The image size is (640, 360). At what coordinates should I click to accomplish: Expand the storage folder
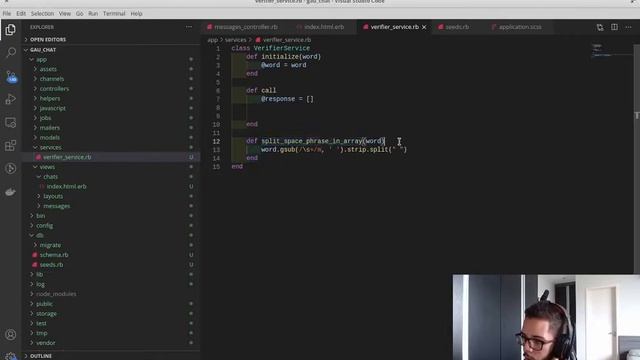coord(46,314)
